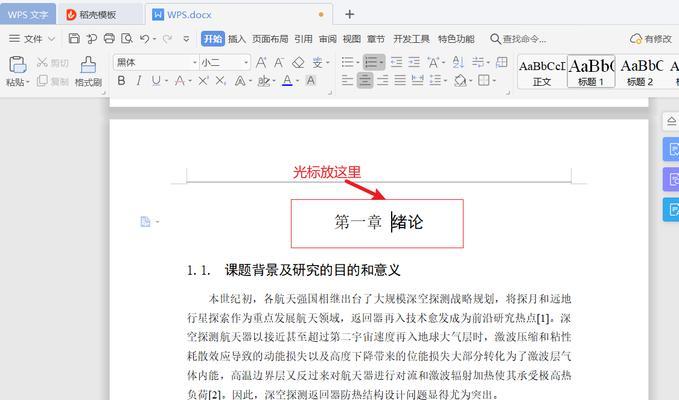Viewport: 679px width, 400px height.
Task: Toggle Align Right
Action: (382, 80)
